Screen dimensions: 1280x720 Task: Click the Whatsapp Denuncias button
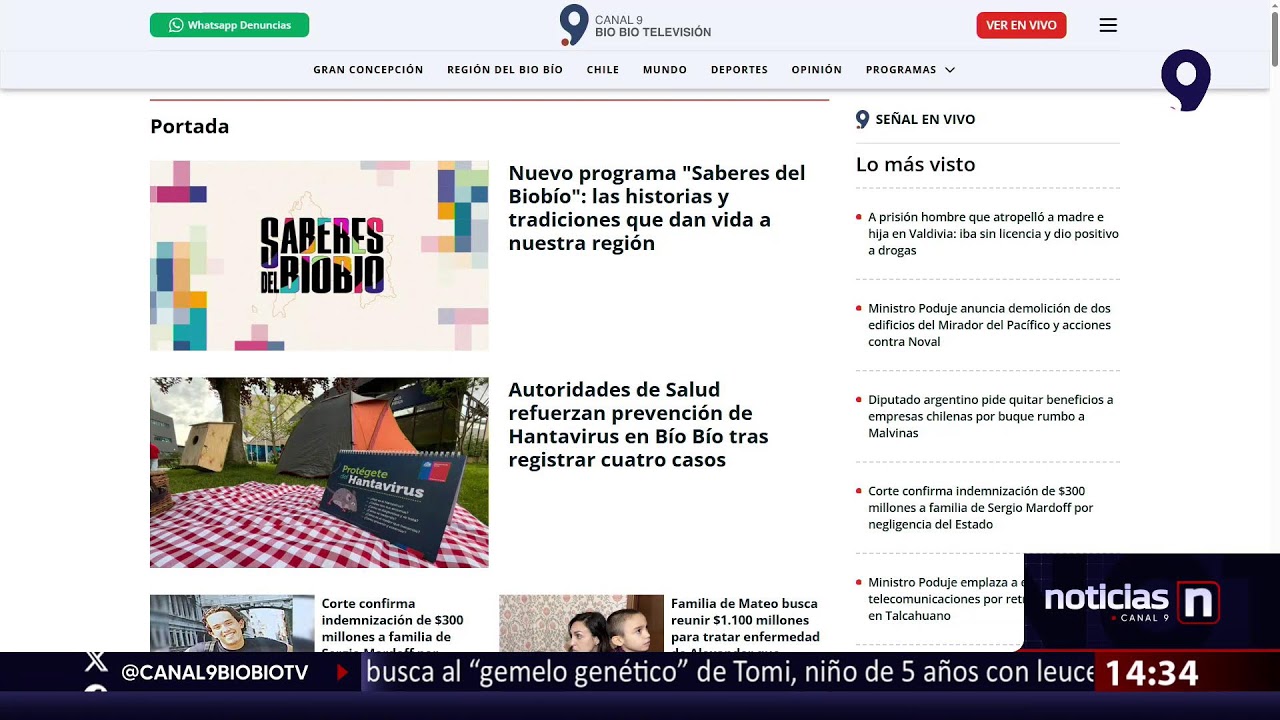[x=229, y=25]
